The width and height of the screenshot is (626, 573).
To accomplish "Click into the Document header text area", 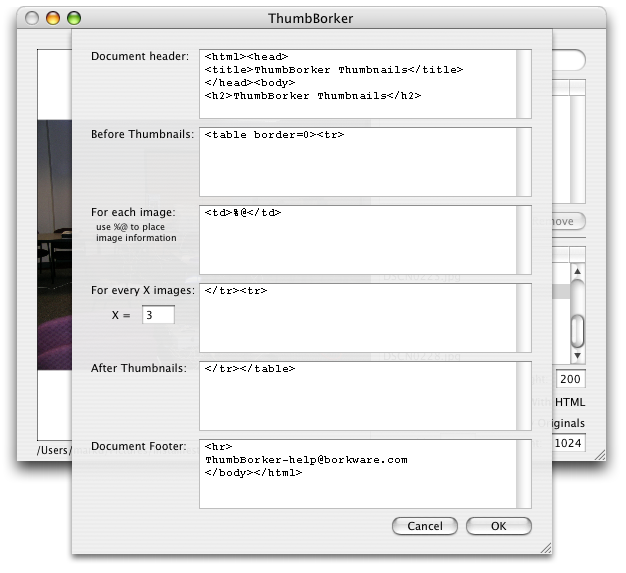I will (x=358, y=84).
